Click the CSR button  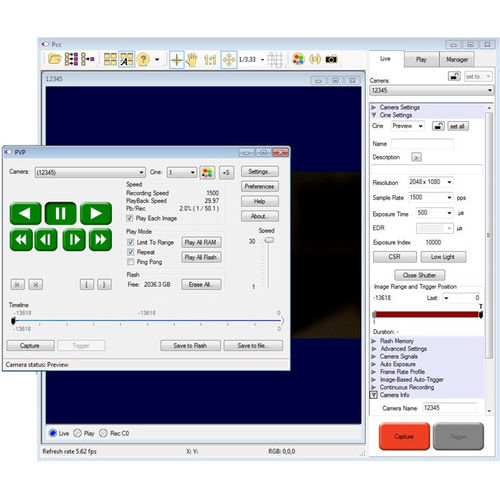click(395, 257)
